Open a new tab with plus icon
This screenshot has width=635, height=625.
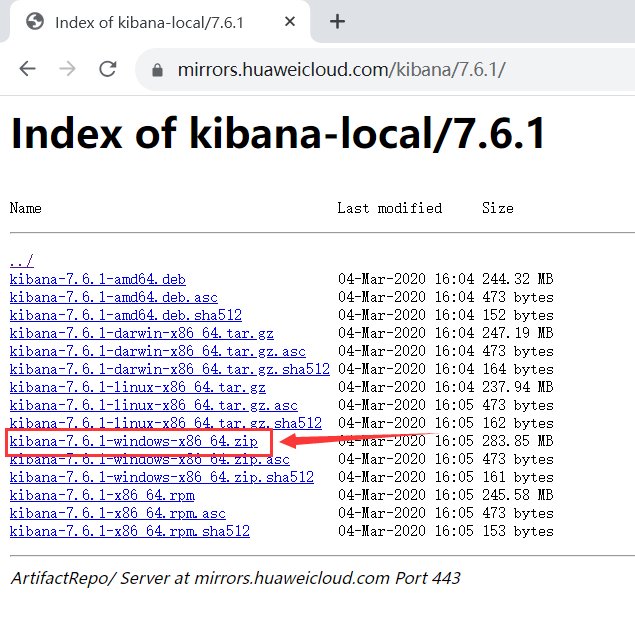tap(337, 21)
